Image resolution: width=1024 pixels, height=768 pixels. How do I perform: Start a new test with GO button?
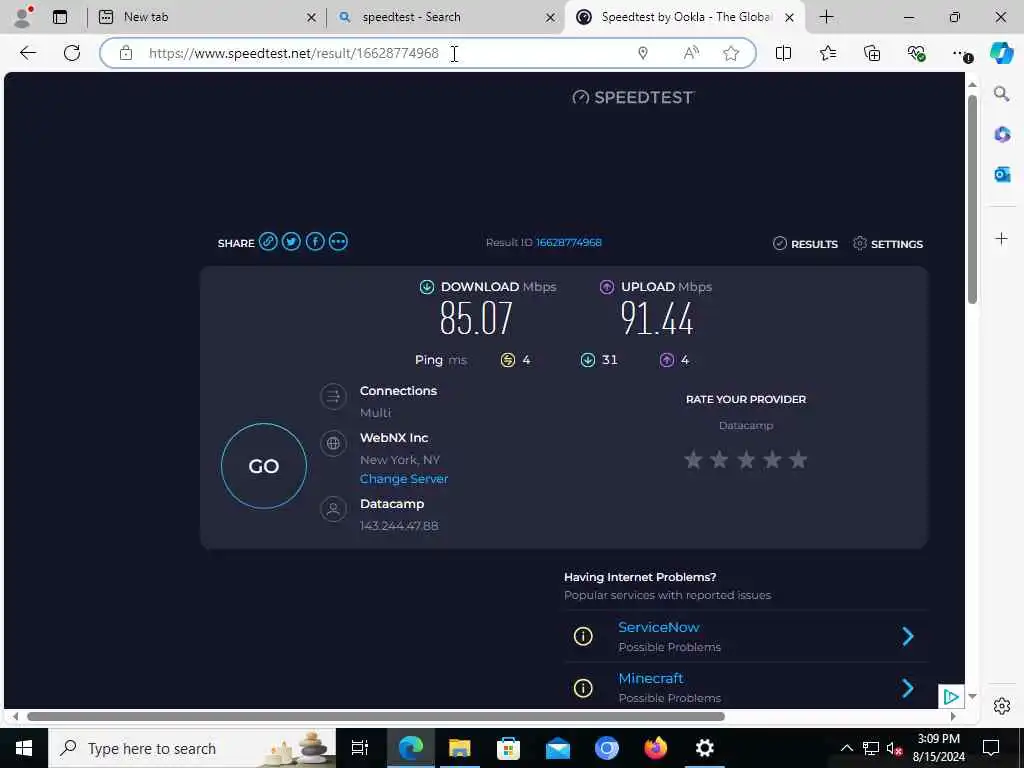click(264, 466)
